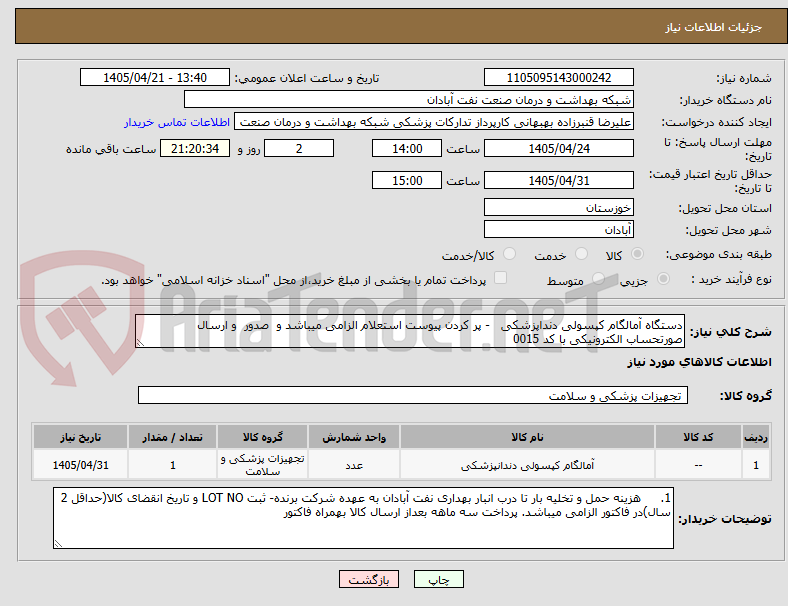Click the announcement date field 1405/04/21 - 13:40
Screen dimensions: 788x606
[x=155, y=77]
